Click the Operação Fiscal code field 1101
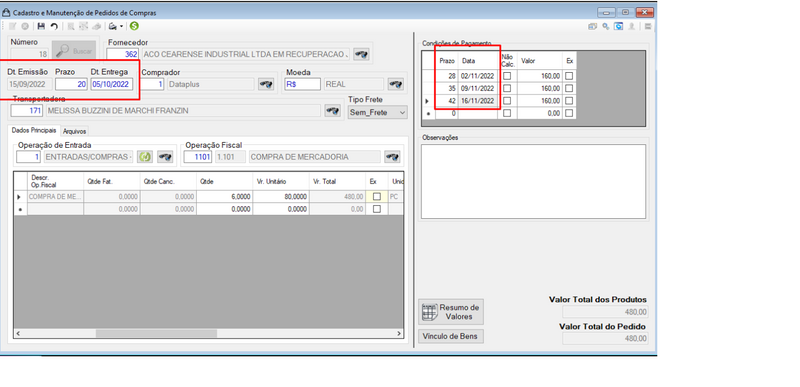This screenshot has width=800, height=387. point(198,157)
